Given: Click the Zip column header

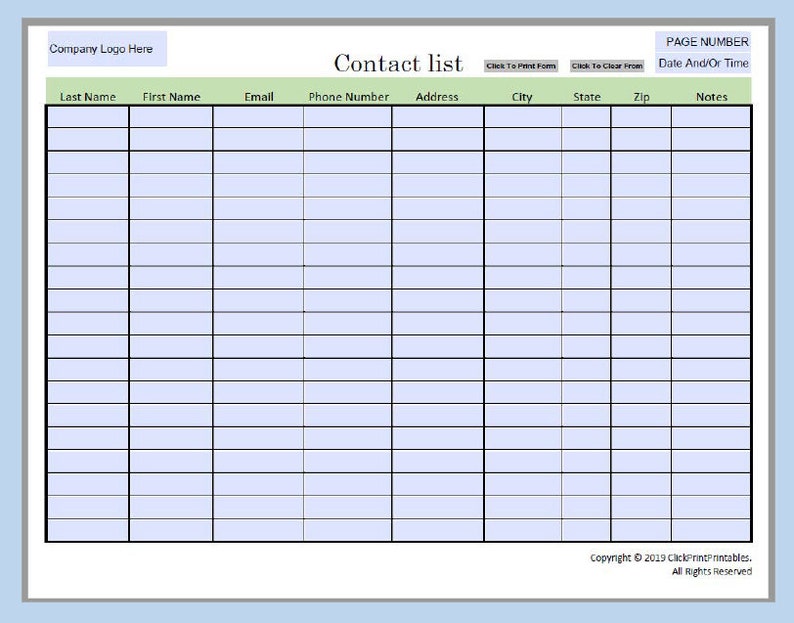Looking at the screenshot, I should coord(641,97).
